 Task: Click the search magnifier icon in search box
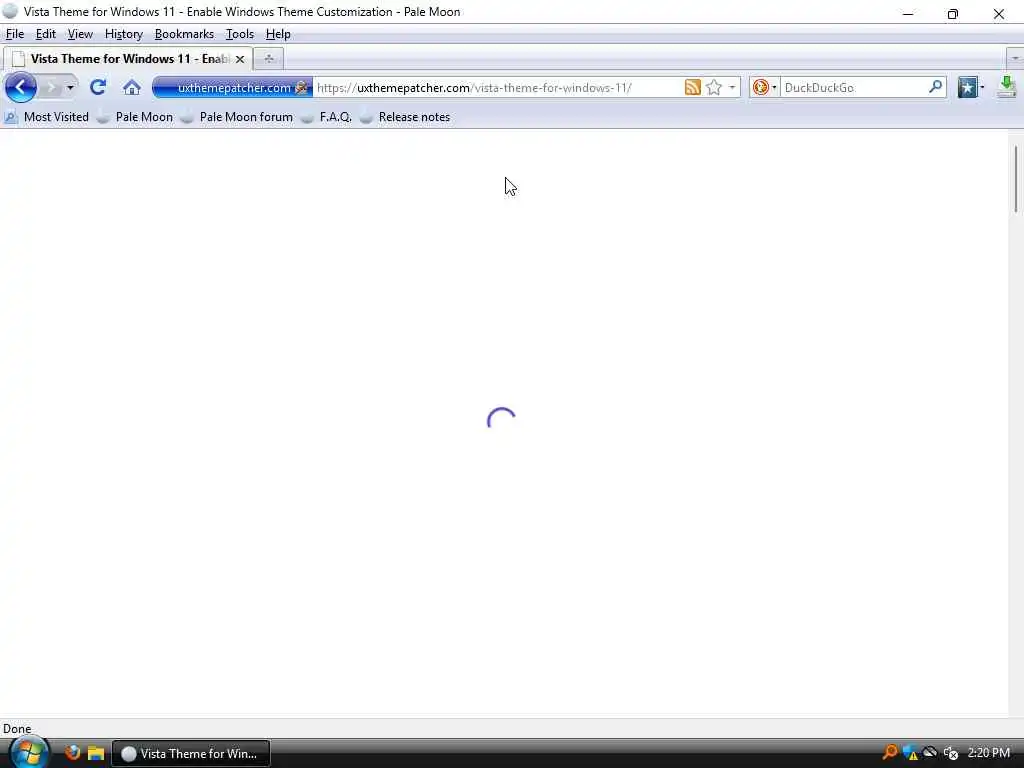(x=935, y=87)
